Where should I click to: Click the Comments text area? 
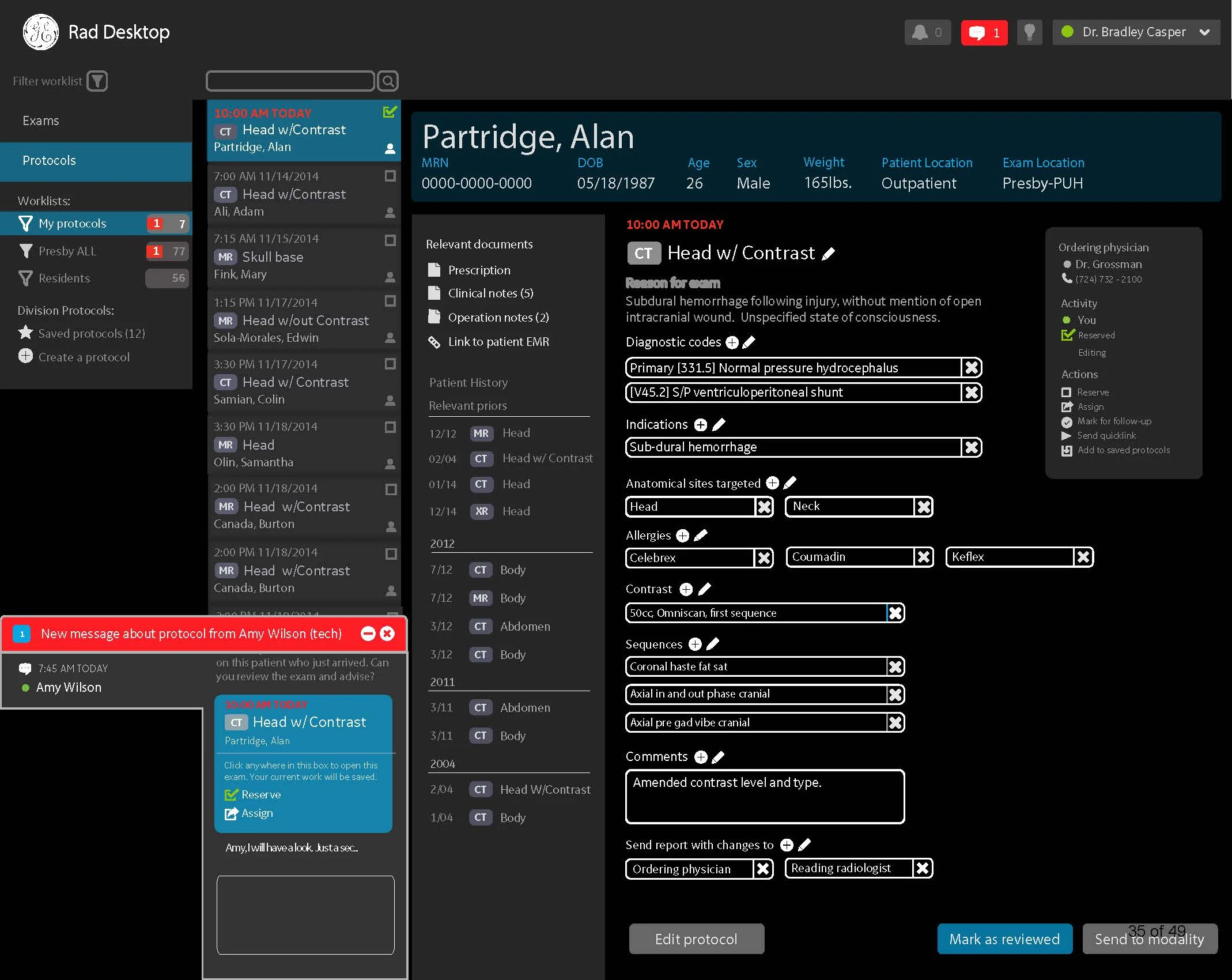765,797
